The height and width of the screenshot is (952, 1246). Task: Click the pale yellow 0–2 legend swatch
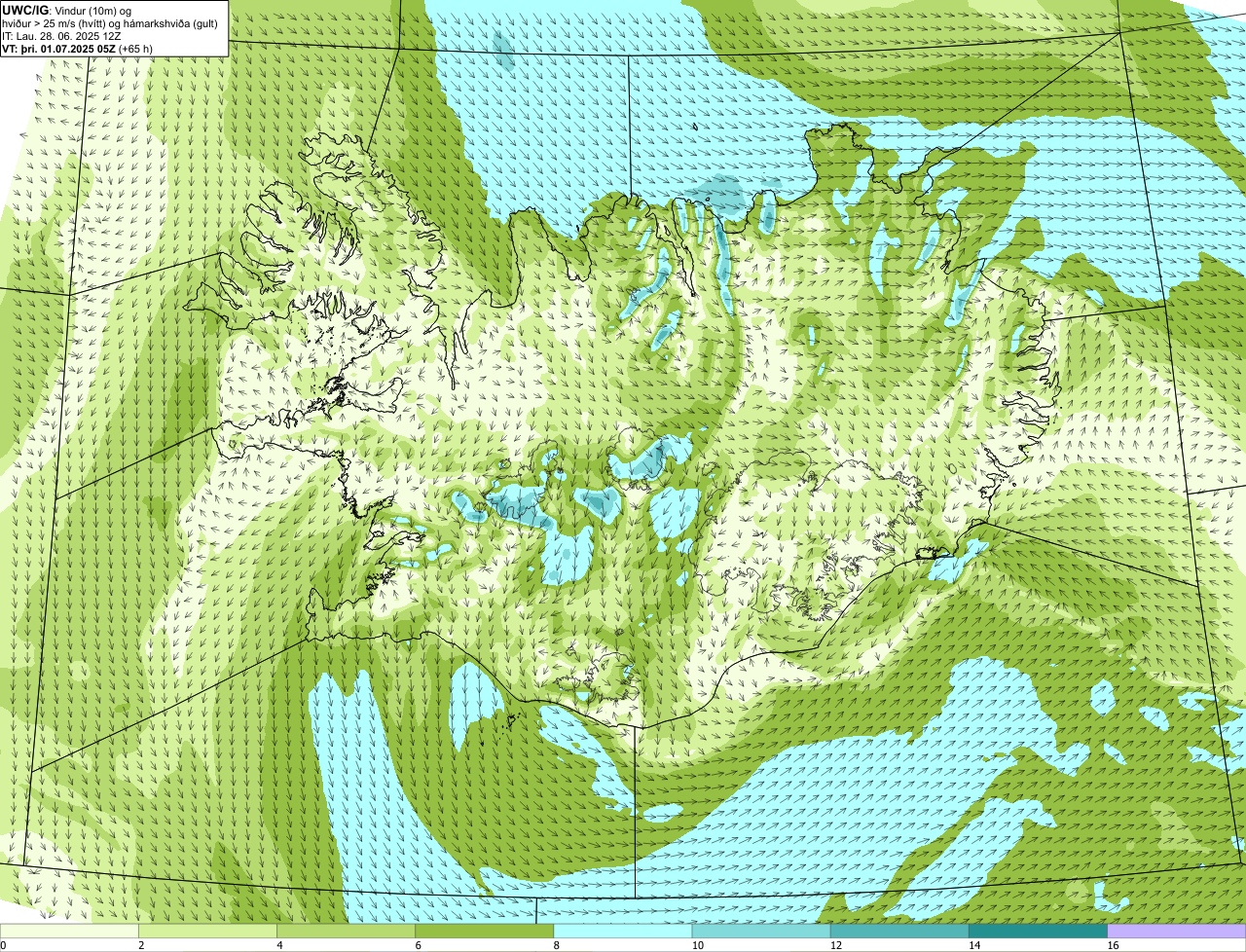69,932
